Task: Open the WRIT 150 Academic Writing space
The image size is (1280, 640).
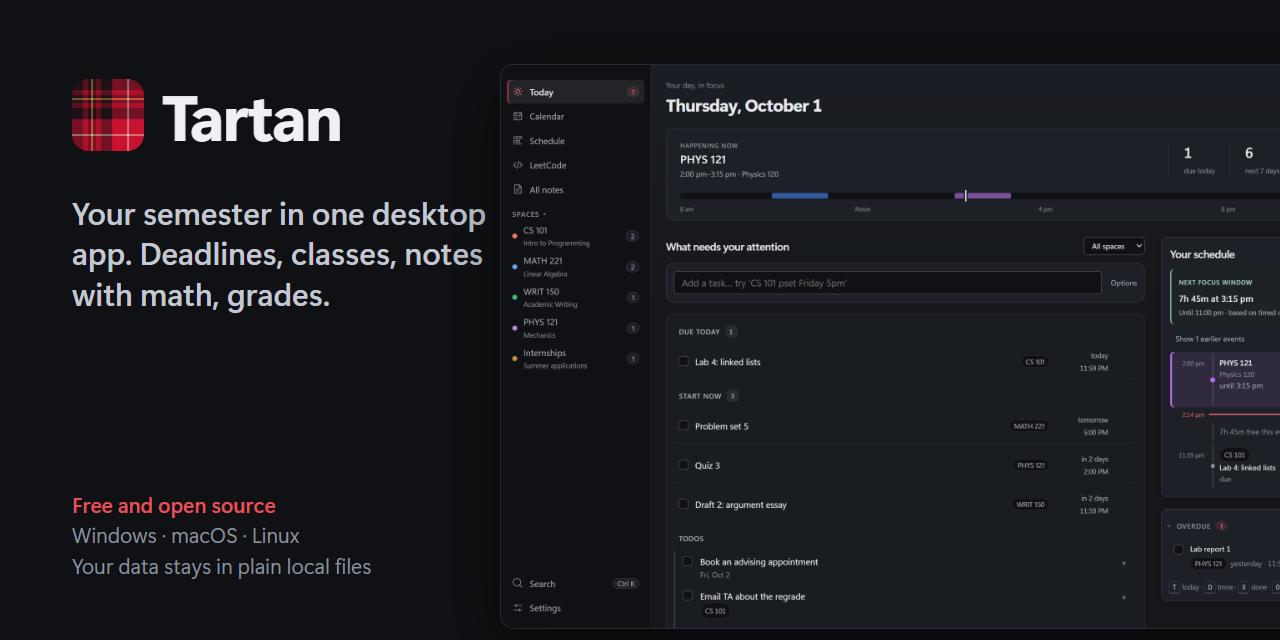Action: click(575, 297)
